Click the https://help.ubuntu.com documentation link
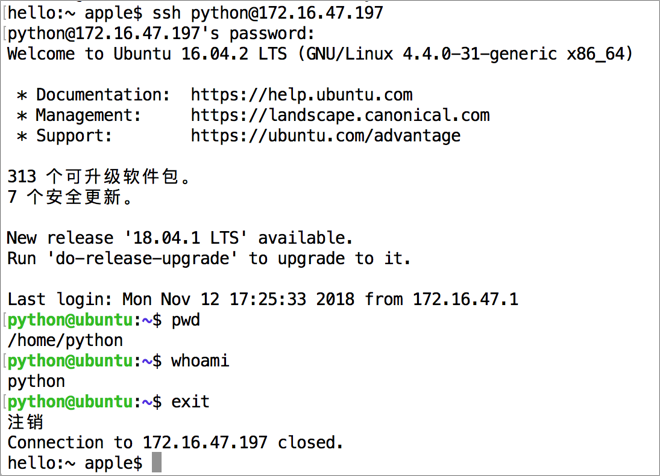 coord(301,95)
